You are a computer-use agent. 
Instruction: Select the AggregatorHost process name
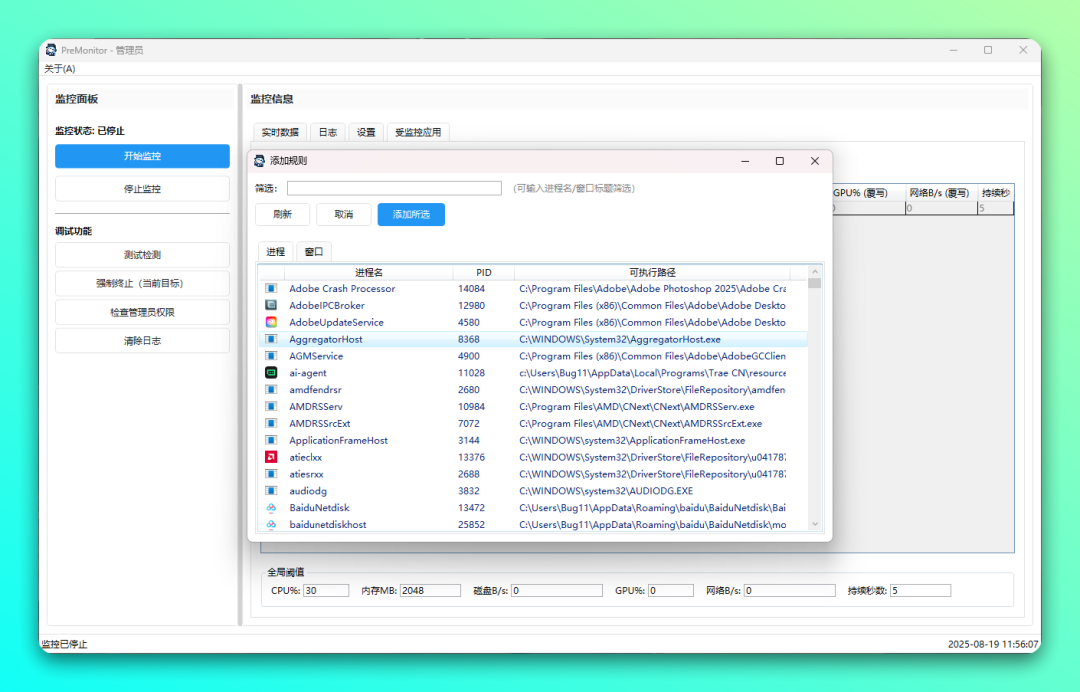pos(326,339)
